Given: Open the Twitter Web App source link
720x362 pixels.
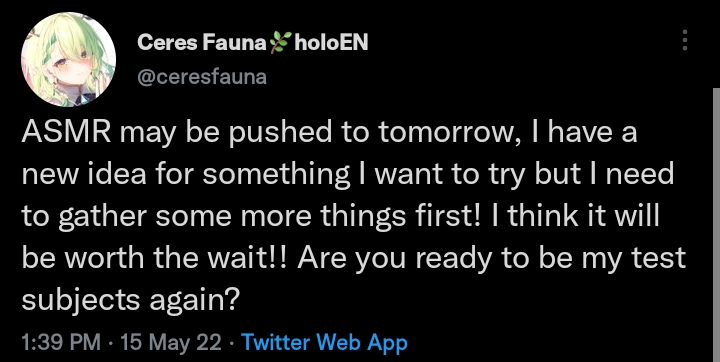Looking at the screenshot, I should coord(324,342).
